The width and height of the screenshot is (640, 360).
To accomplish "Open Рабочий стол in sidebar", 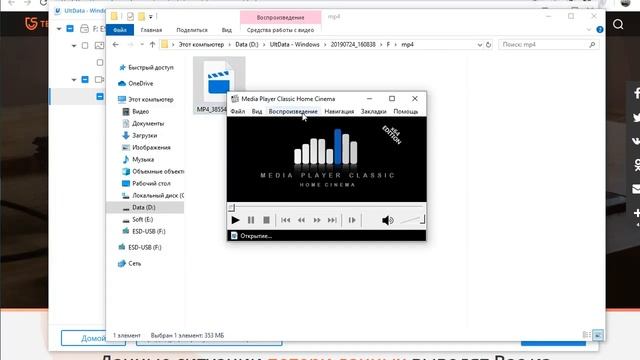I will pos(151,184).
